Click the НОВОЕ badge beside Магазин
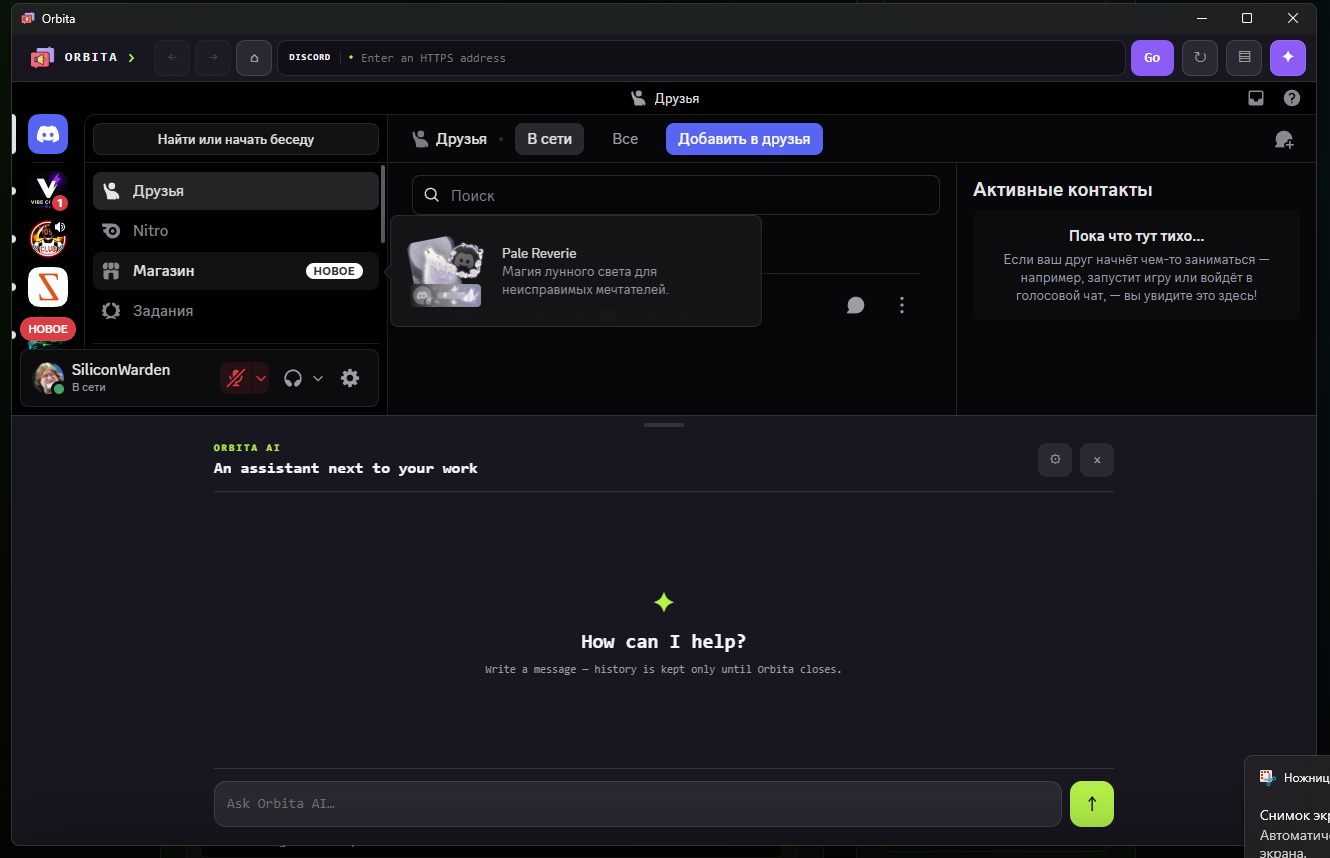This screenshot has height=858, width=1330. click(334, 271)
